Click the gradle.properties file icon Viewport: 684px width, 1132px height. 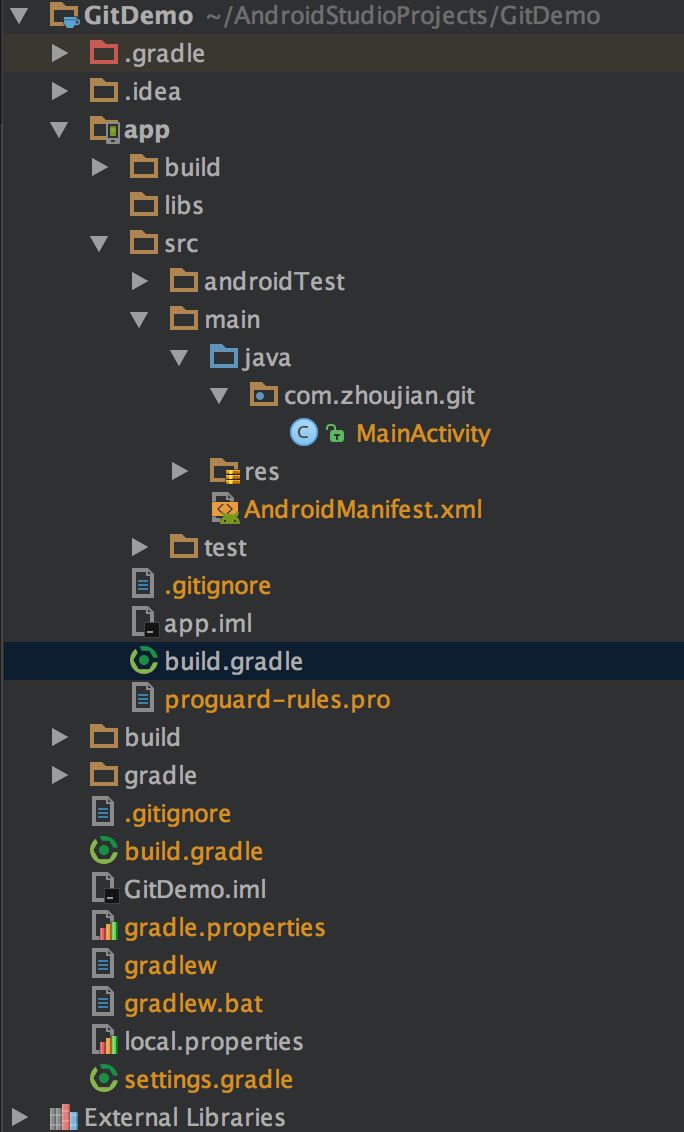click(105, 927)
